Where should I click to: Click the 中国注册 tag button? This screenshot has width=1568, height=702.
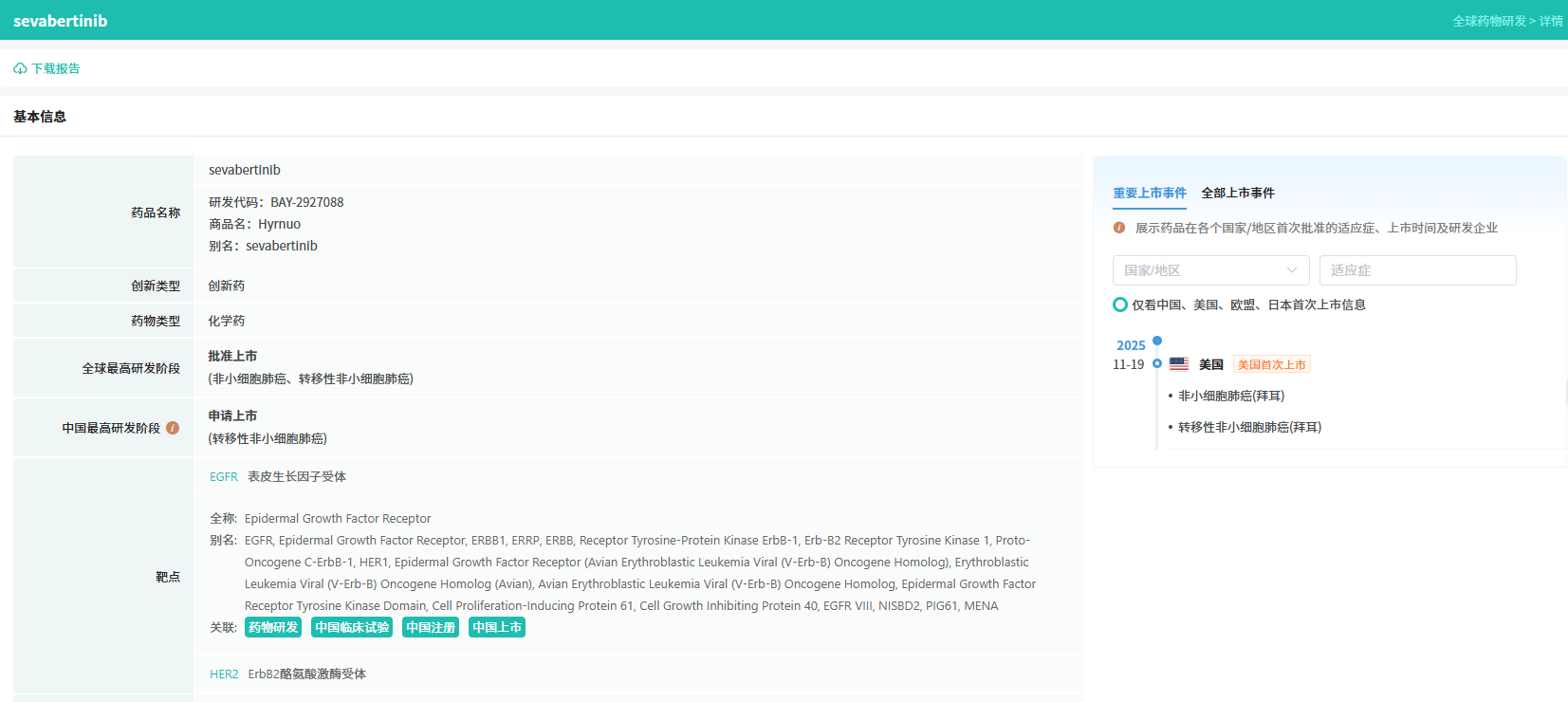431,627
